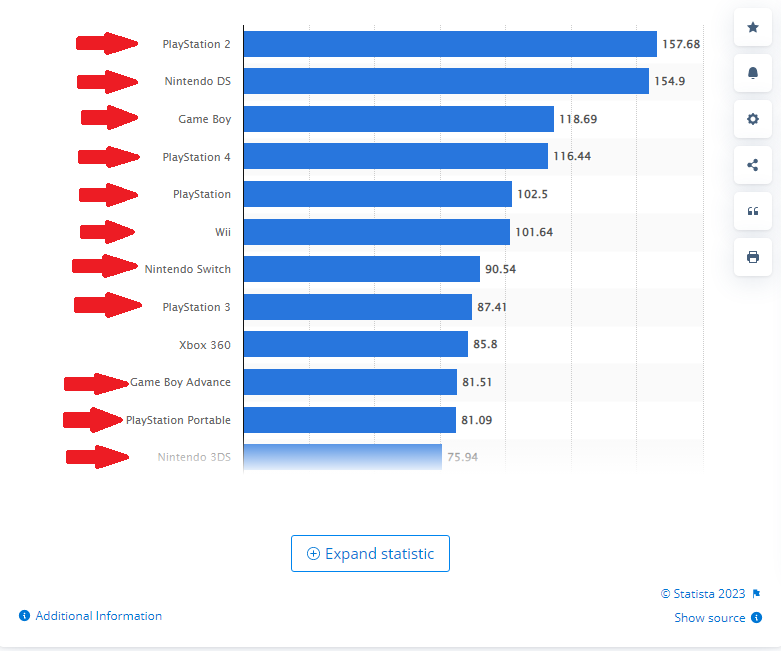Expand the statistic with Expand statistic button
Image resolution: width=781 pixels, height=651 pixels.
(x=370, y=553)
